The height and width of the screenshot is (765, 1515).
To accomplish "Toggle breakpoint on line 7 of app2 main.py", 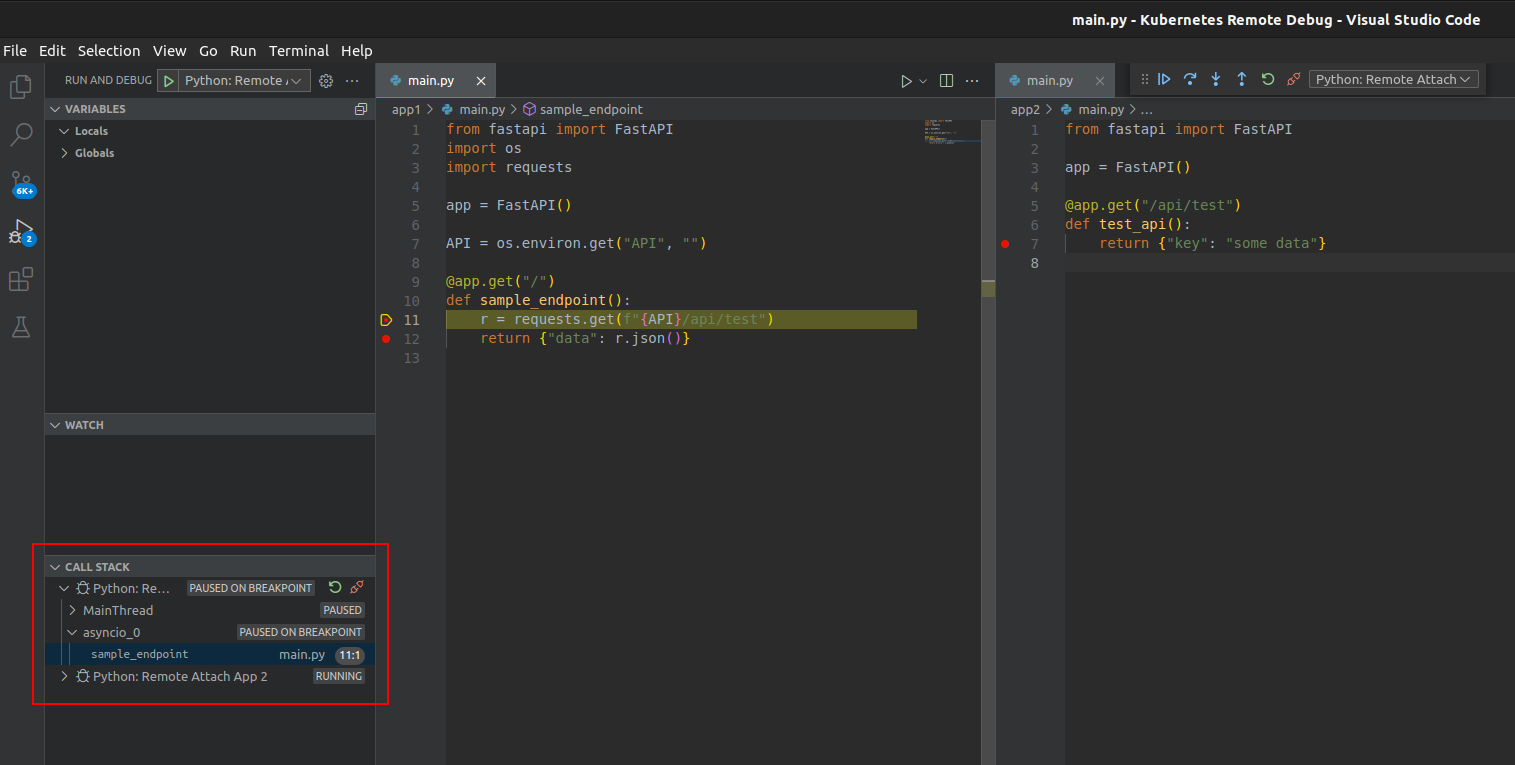I will [x=1005, y=244].
